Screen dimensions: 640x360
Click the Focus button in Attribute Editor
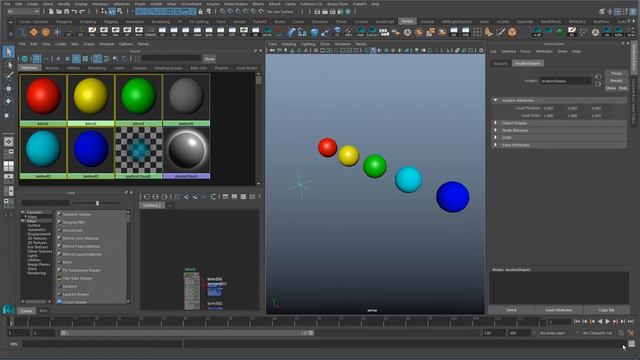pyautogui.click(x=616, y=74)
